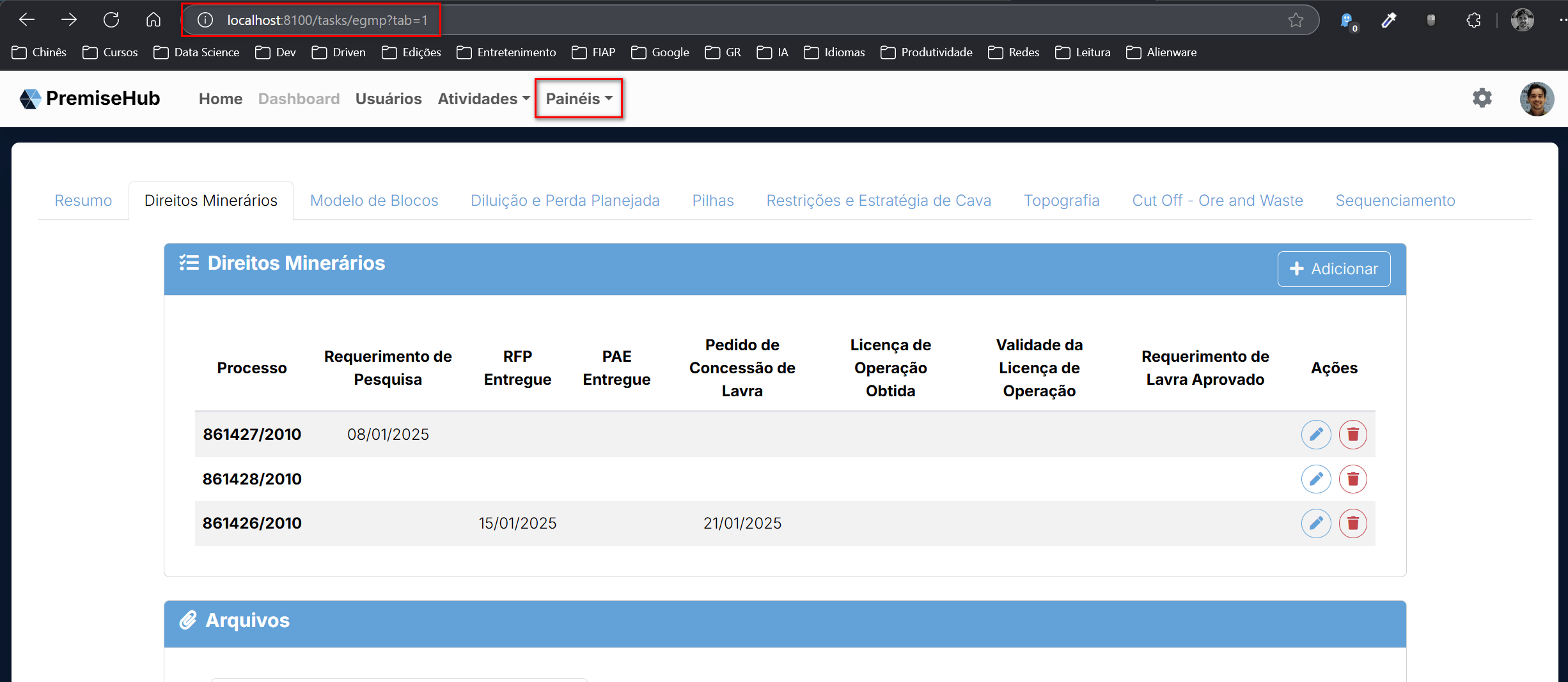
Task: Open browser profile avatar
Action: pyautogui.click(x=1523, y=20)
